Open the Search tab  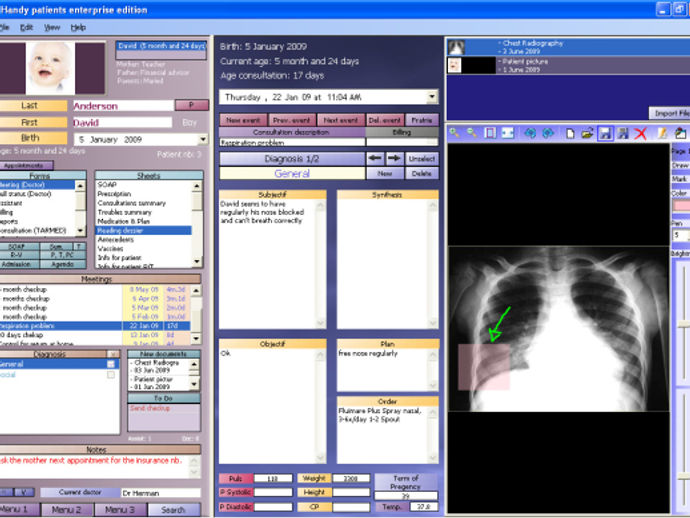[x=173, y=510]
